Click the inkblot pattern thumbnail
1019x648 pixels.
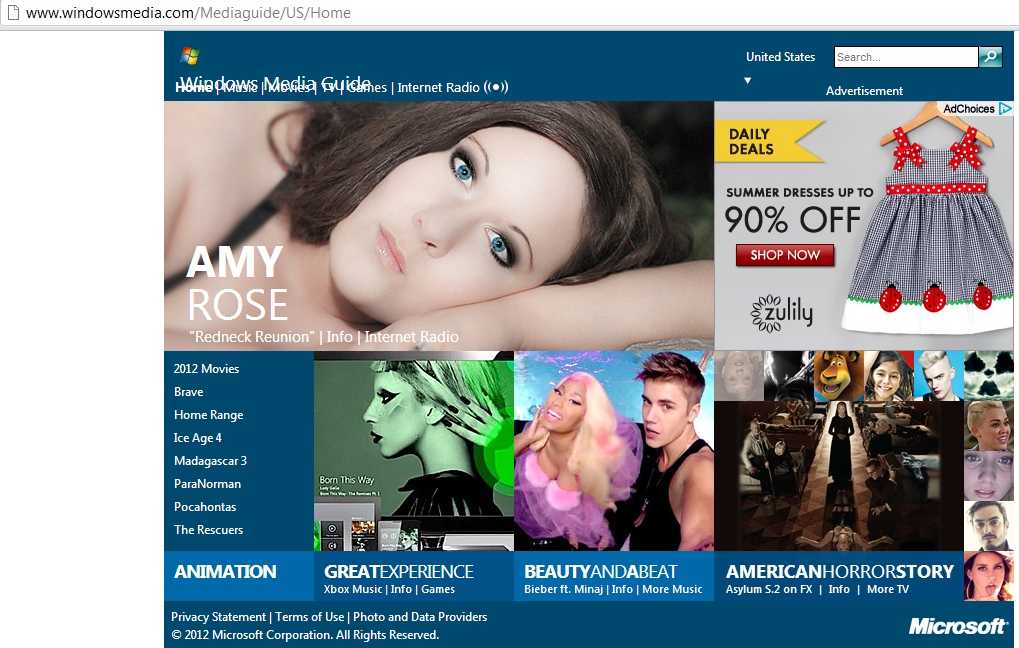988,376
